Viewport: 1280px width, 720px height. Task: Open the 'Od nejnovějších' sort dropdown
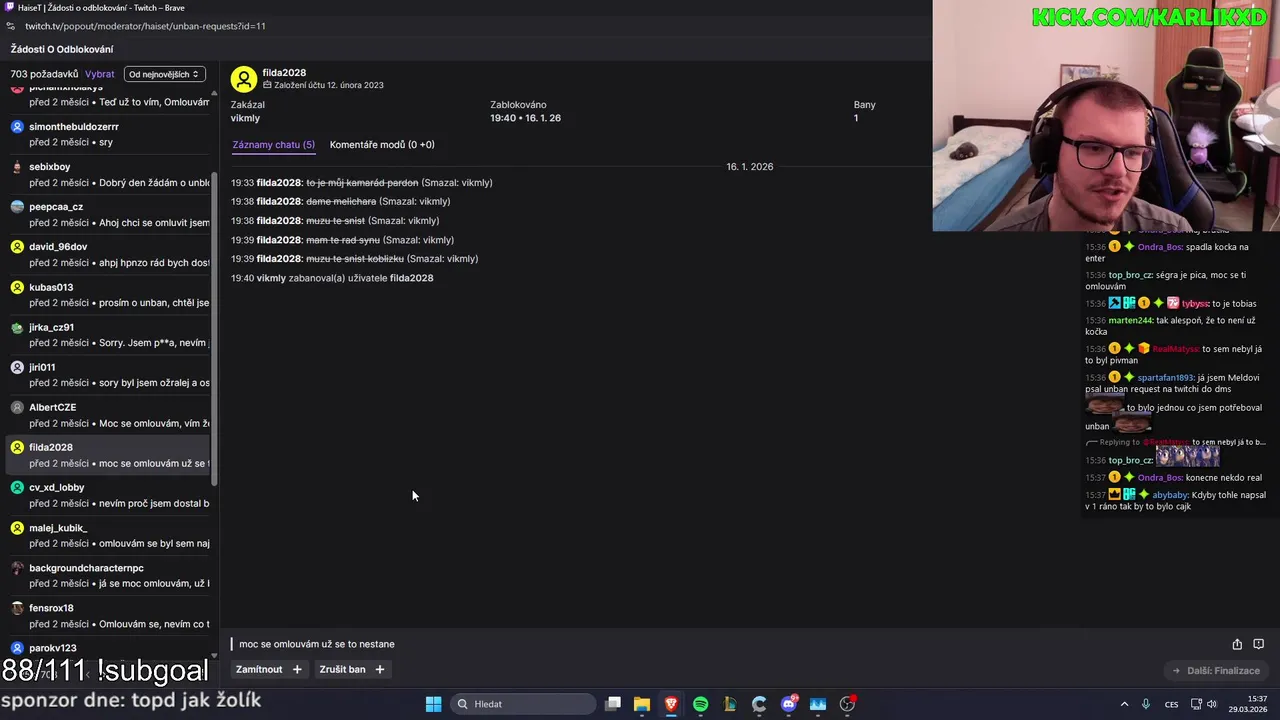(165, 74)
